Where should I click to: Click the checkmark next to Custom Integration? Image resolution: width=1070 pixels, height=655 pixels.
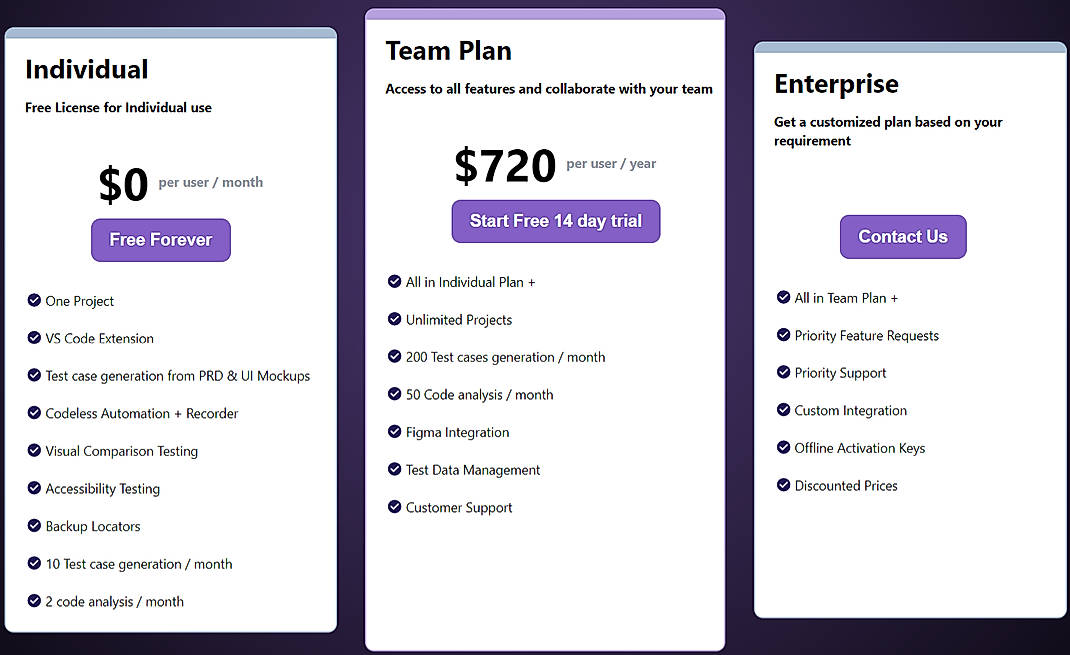pos(783,410)
